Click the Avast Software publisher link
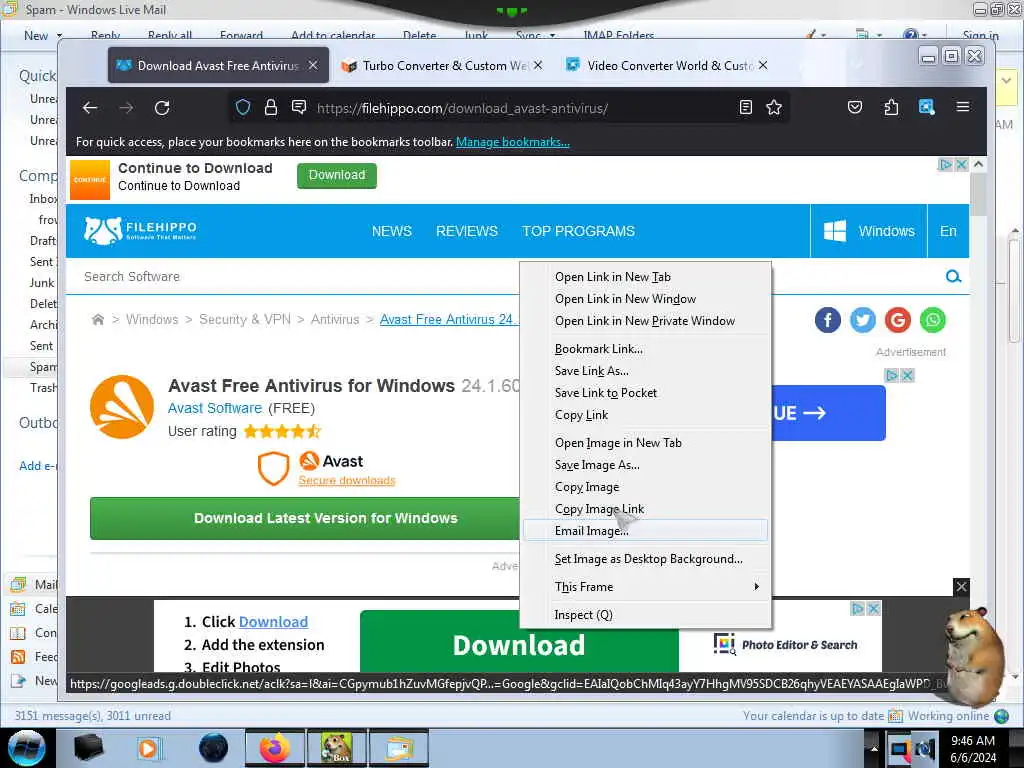The image size is (1024, 768). click(x=215, y=408)
